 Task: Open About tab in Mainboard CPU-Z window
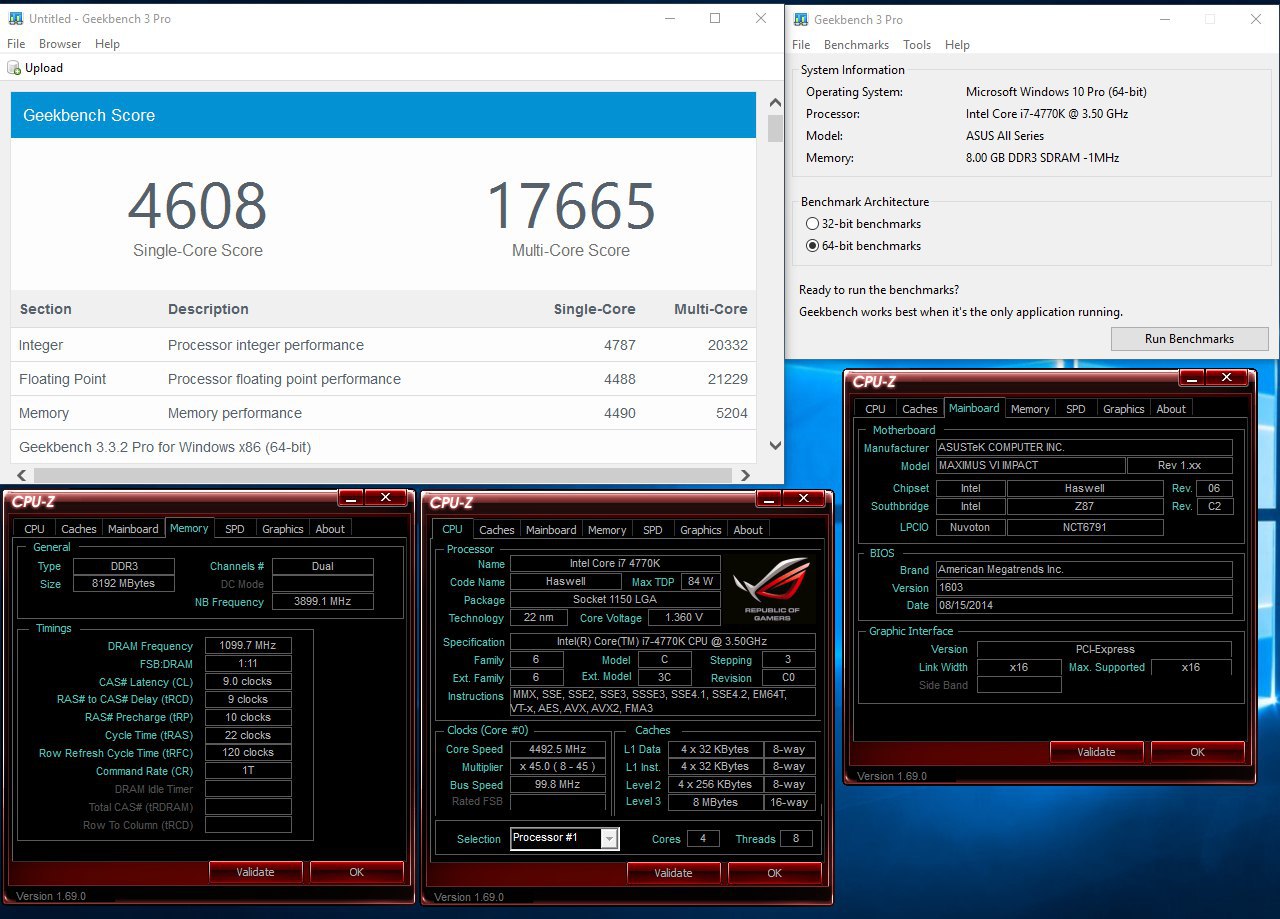[x=1171, y=409]
